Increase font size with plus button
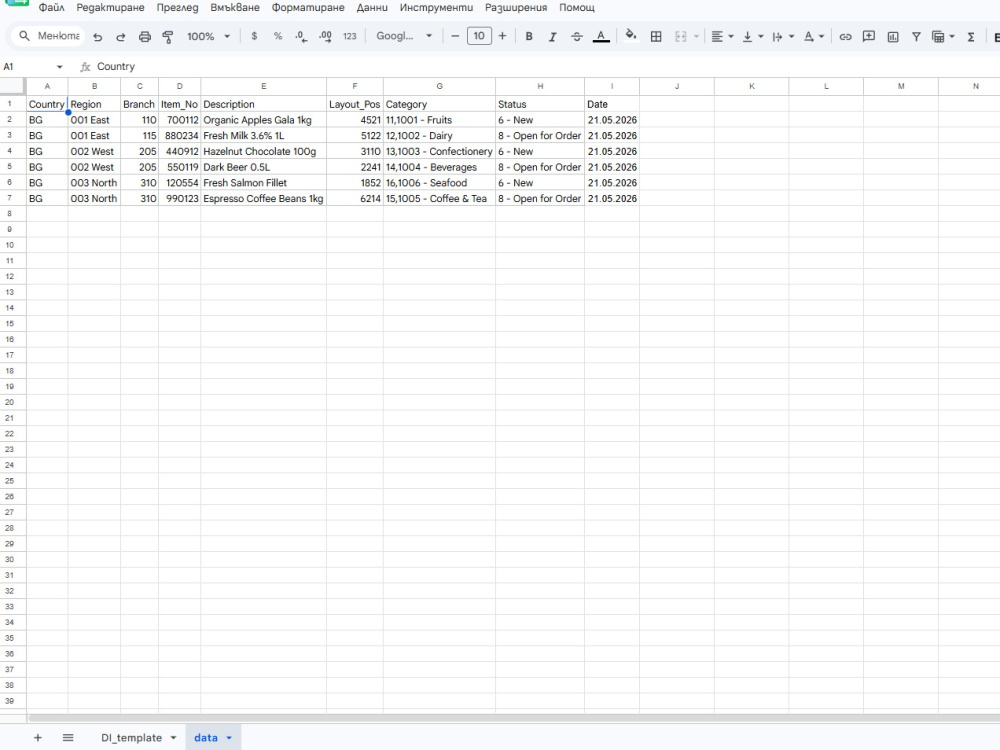 coord(503,36)
